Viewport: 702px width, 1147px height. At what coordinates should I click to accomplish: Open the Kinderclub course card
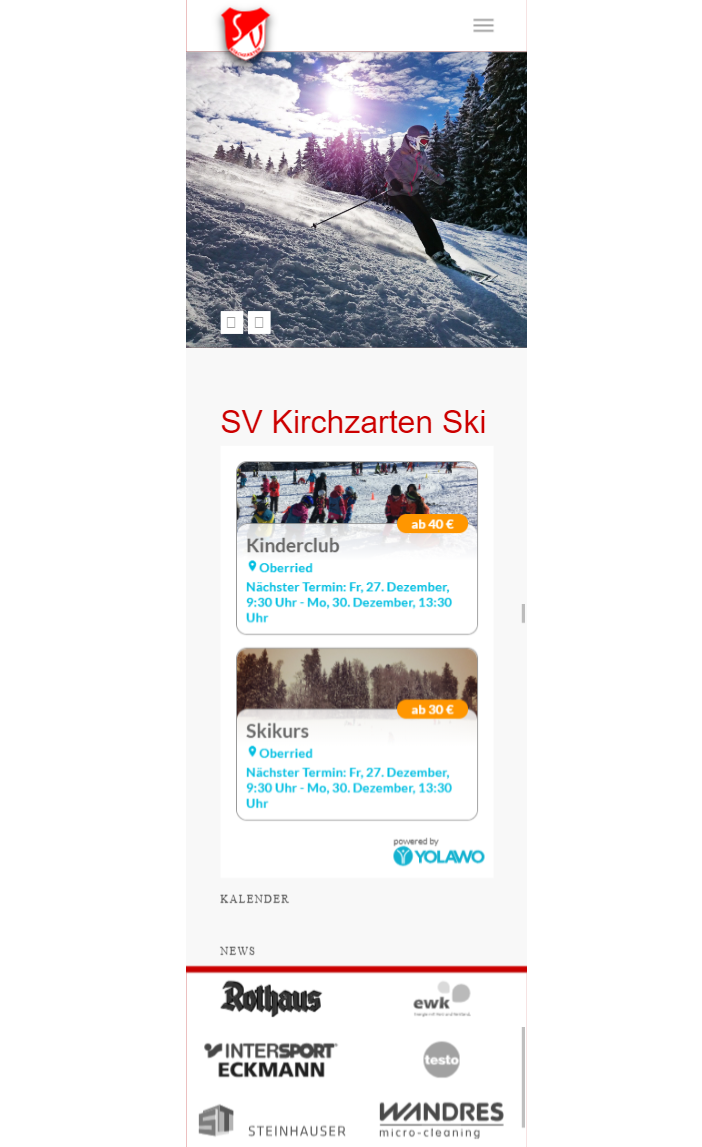[x=357, y=548]
